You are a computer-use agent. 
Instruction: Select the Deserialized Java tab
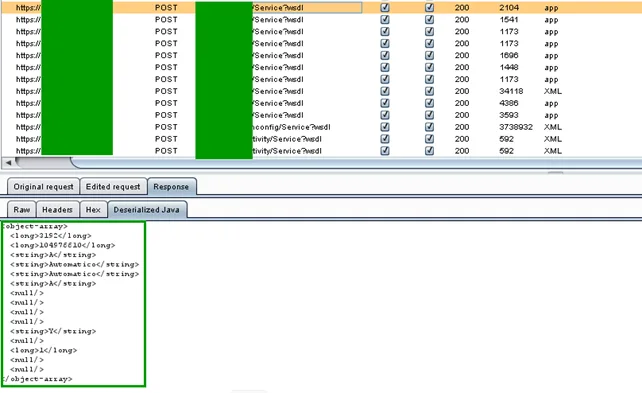click(x=147, y=210)
